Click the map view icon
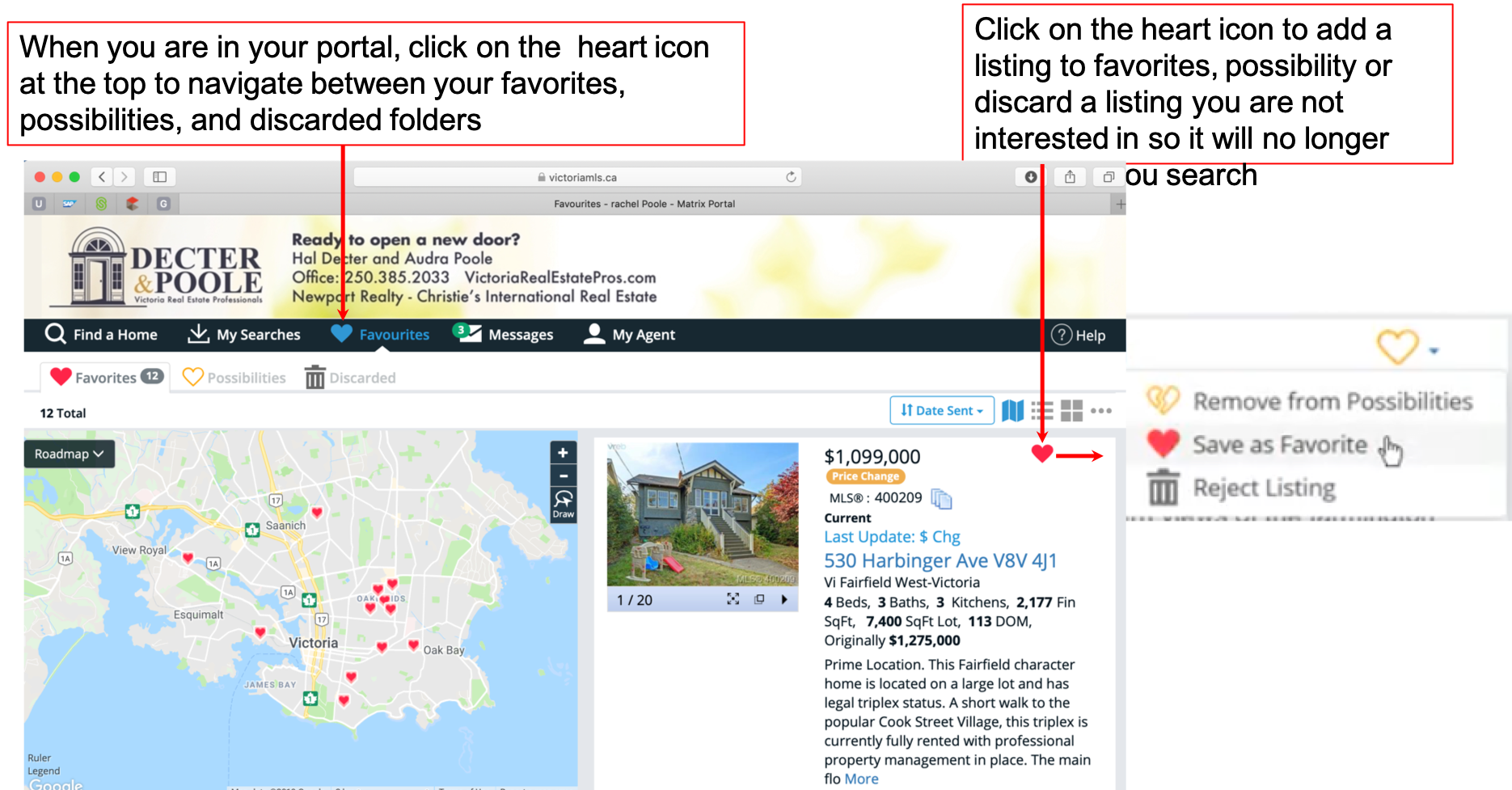The width and height of the screenshot is (1512, 790). click(x=1012, y=411)
